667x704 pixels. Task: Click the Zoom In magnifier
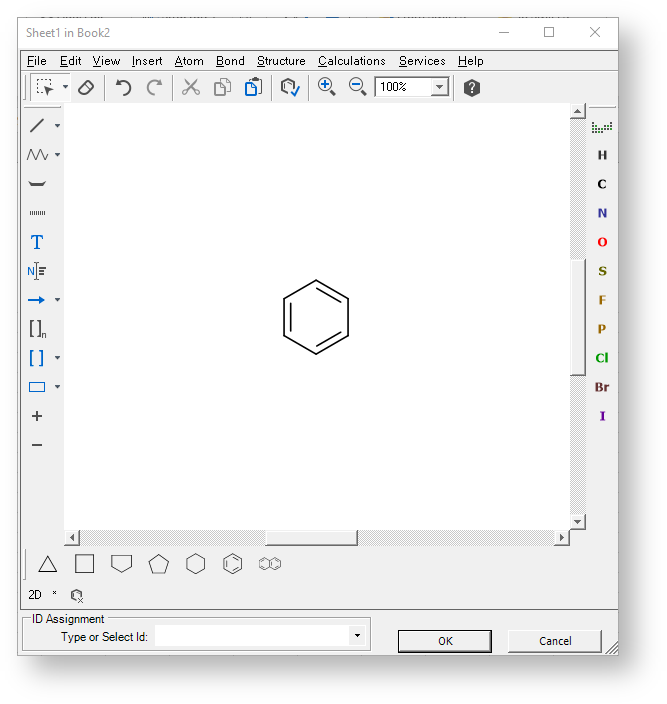click(x=326, y=87)
